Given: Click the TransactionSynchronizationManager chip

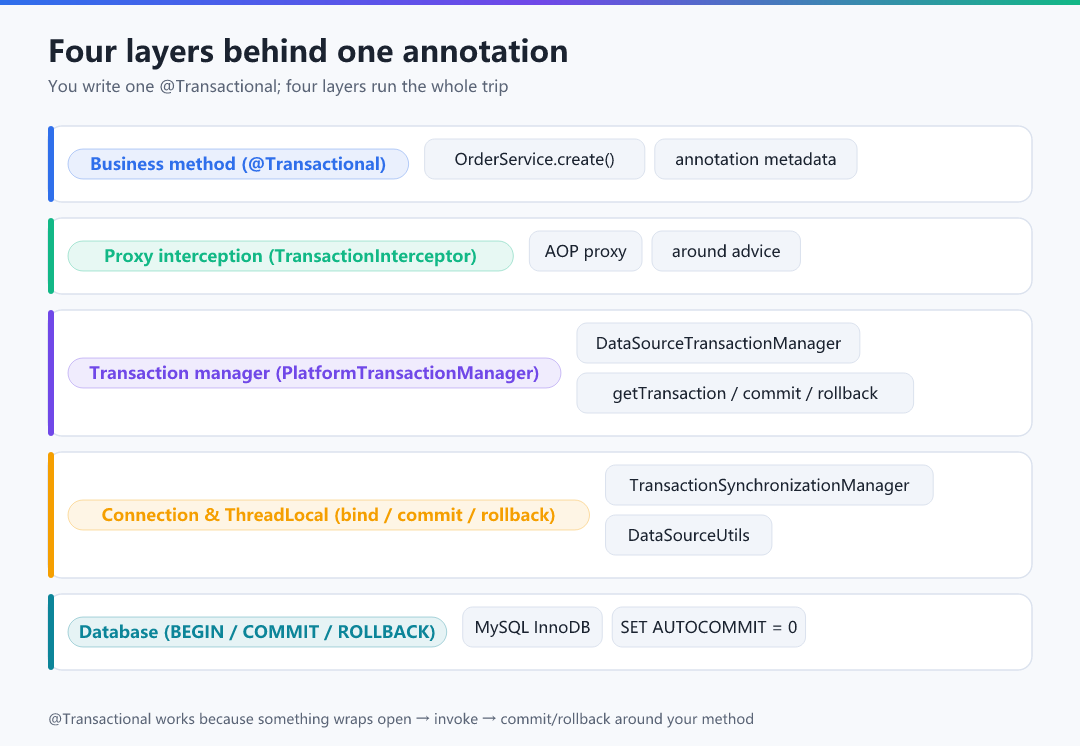Looking at the screenshot, I should tap(769, 485).
